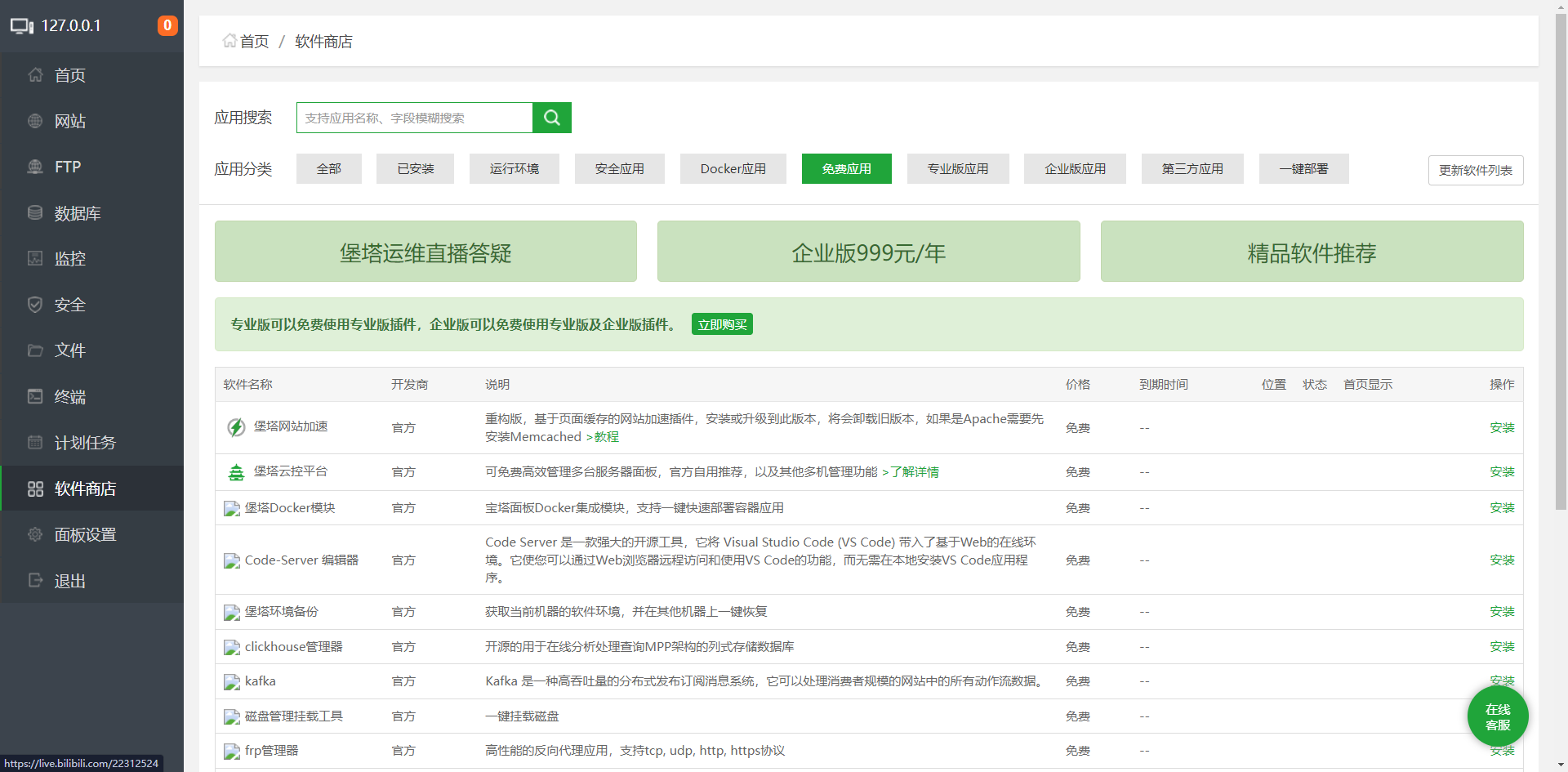Click the page vertical scrollbar

tap(1561, 261)
